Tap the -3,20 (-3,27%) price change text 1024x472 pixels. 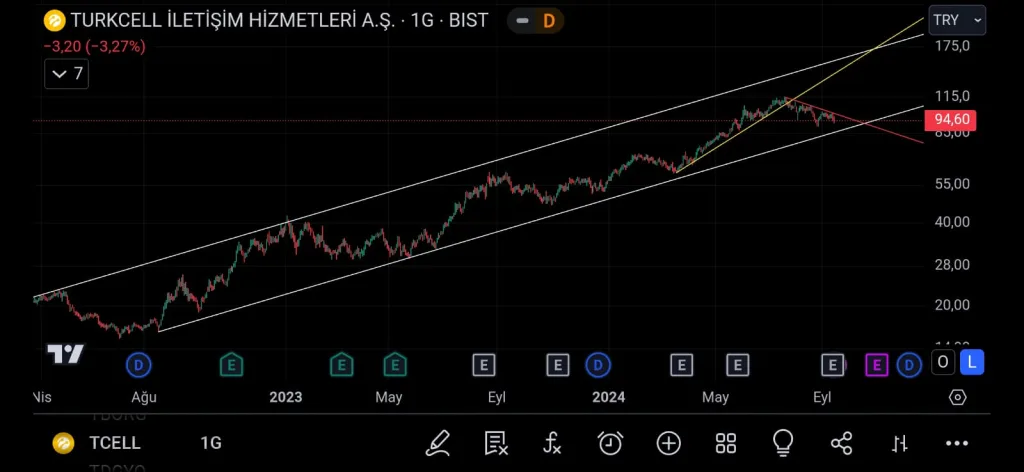[95, 46]
